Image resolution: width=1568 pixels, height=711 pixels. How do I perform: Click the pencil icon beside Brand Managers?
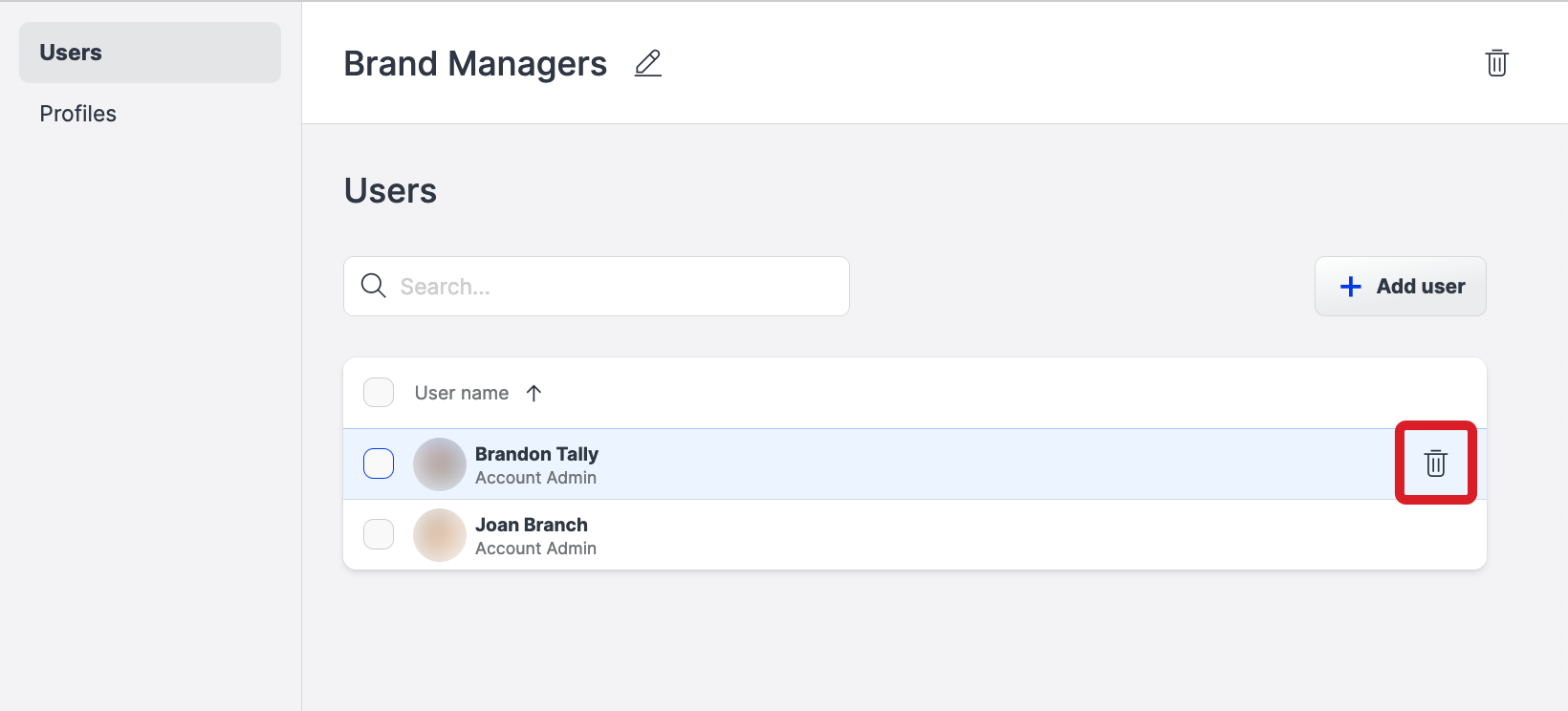tap(648, 63)
